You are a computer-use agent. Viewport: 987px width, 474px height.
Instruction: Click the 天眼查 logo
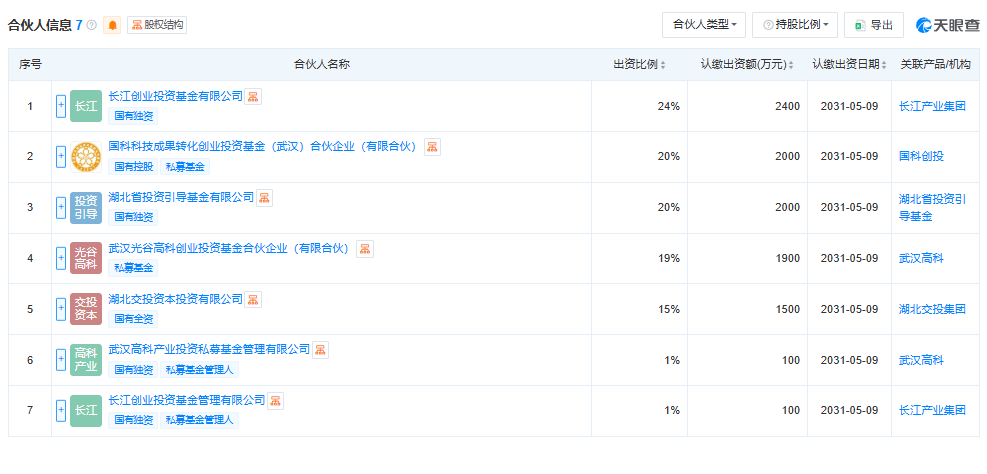click(948, 25)
